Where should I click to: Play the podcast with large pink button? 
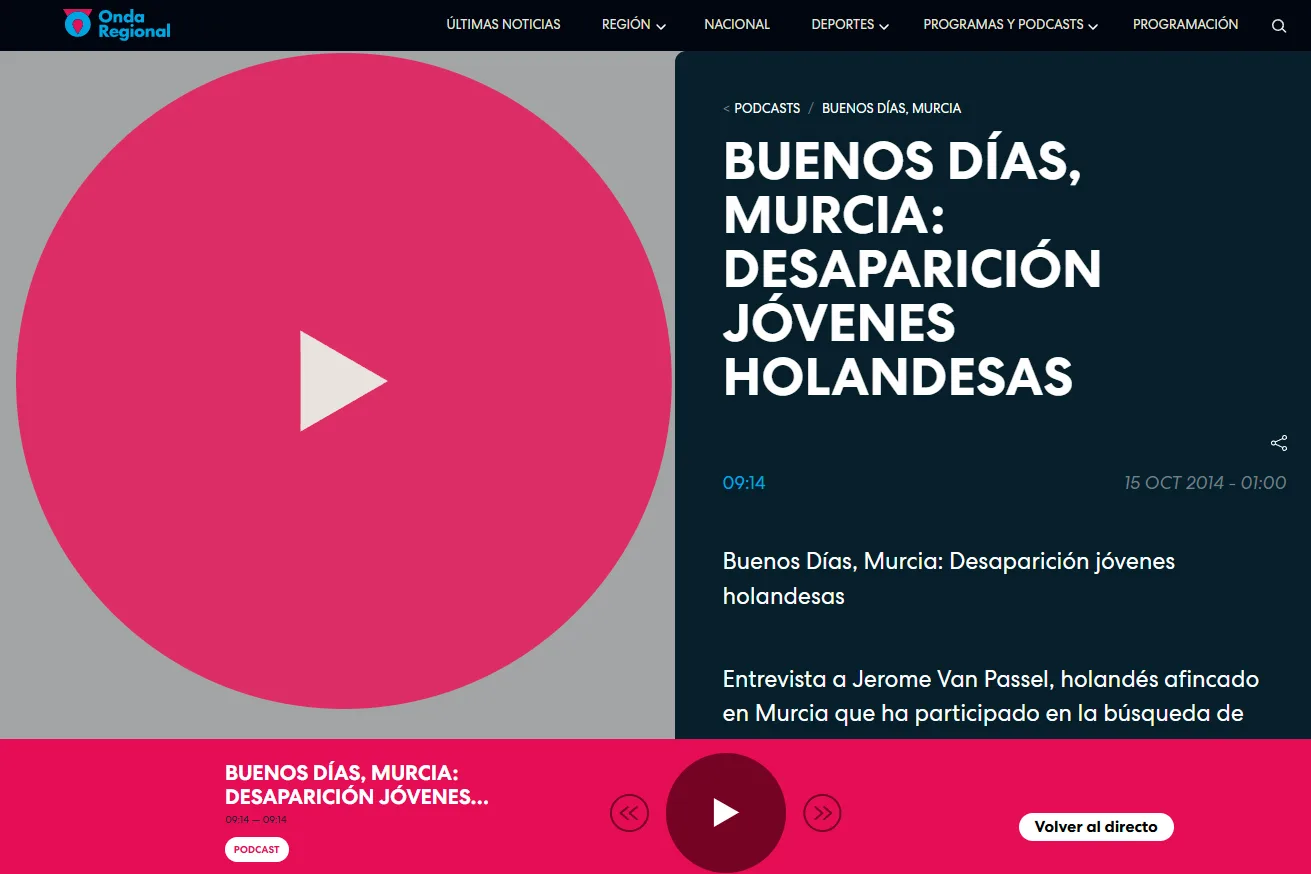tap(343, 381)
